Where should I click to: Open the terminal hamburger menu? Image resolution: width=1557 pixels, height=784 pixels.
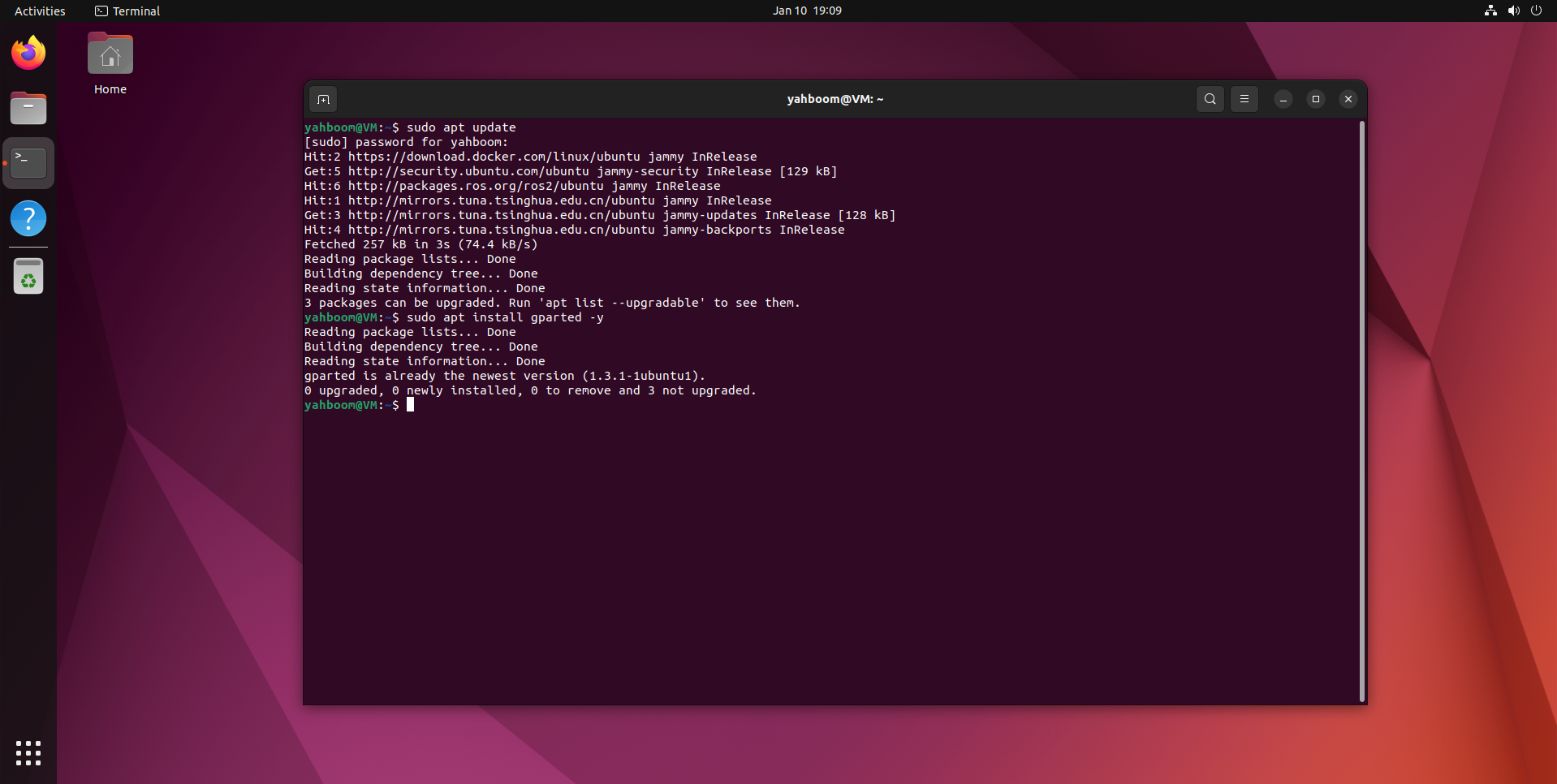coord(1244,99)
